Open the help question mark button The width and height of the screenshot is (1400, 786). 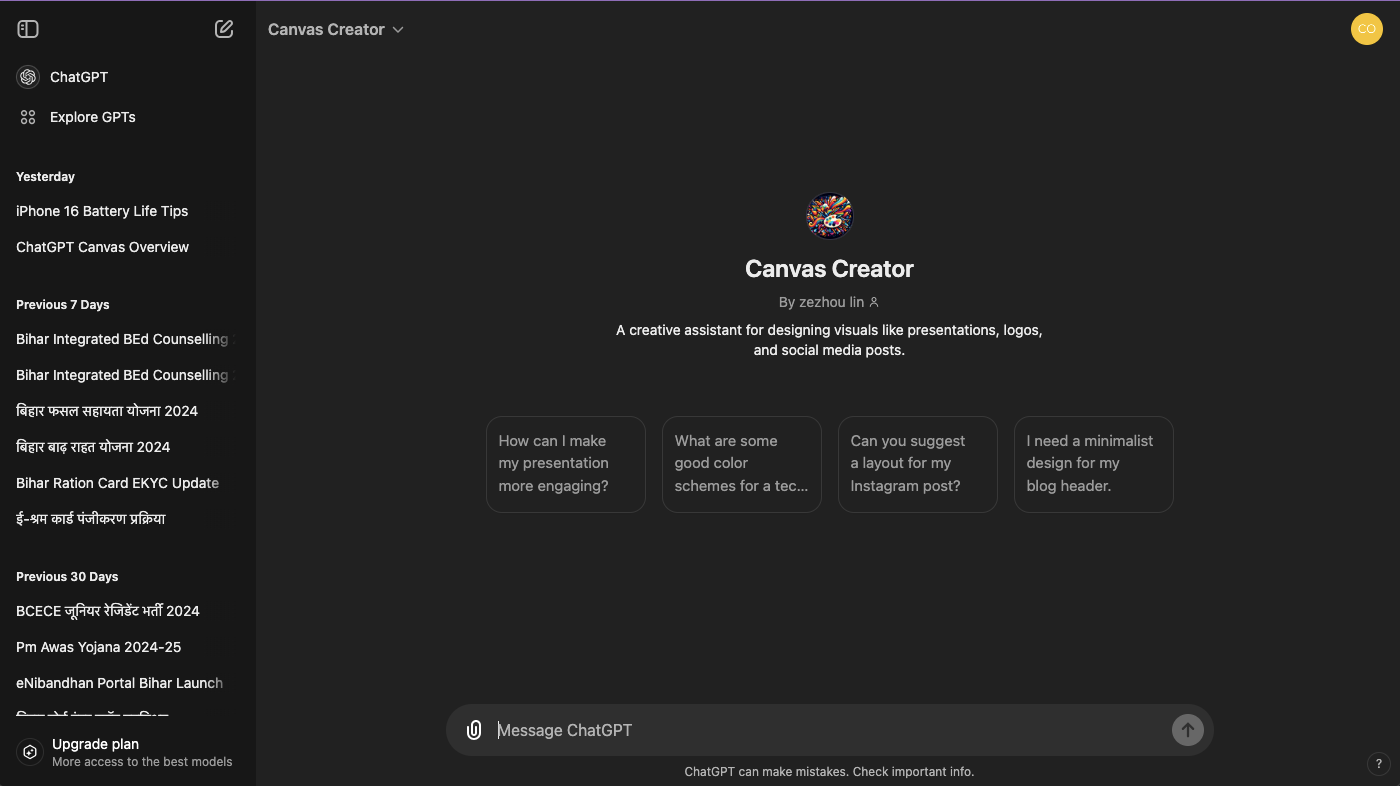(x=1377, y=764)
